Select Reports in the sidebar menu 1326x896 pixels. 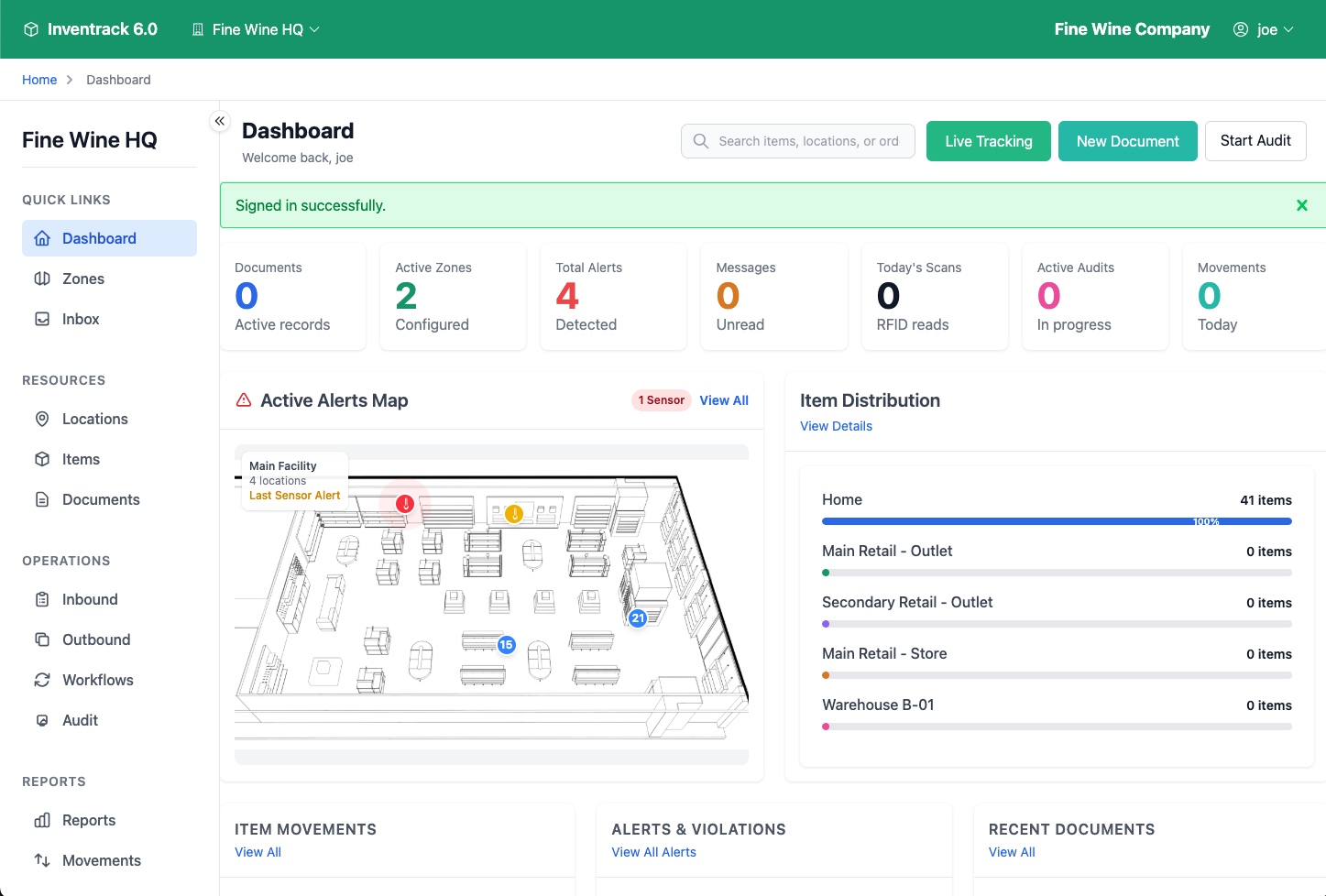[89, 820]
